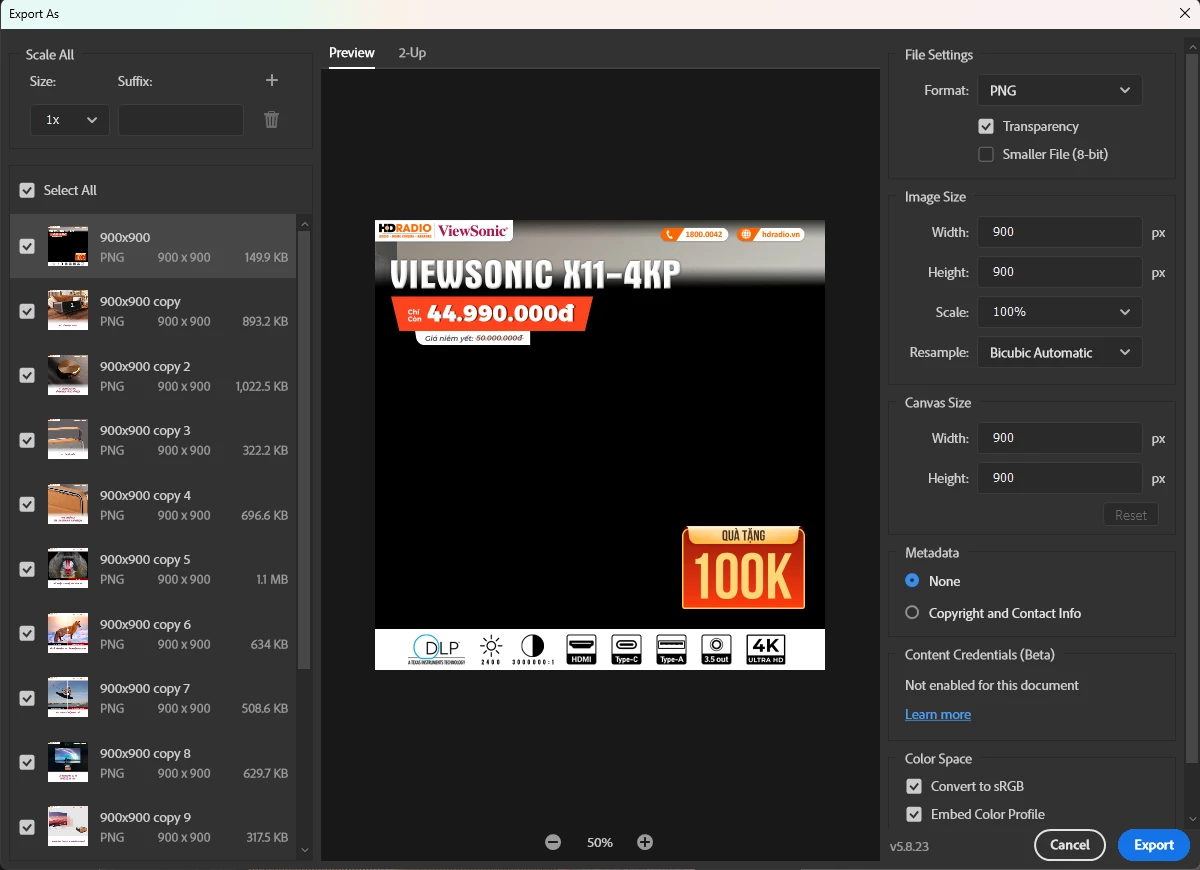Zoom out the preview with minus icon

(x=553, y=842)
